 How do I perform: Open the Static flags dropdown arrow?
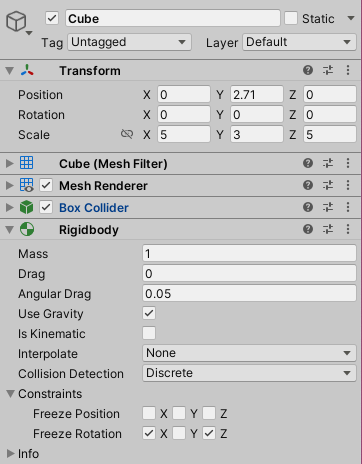pyautogui.click(x=351, y=18)
